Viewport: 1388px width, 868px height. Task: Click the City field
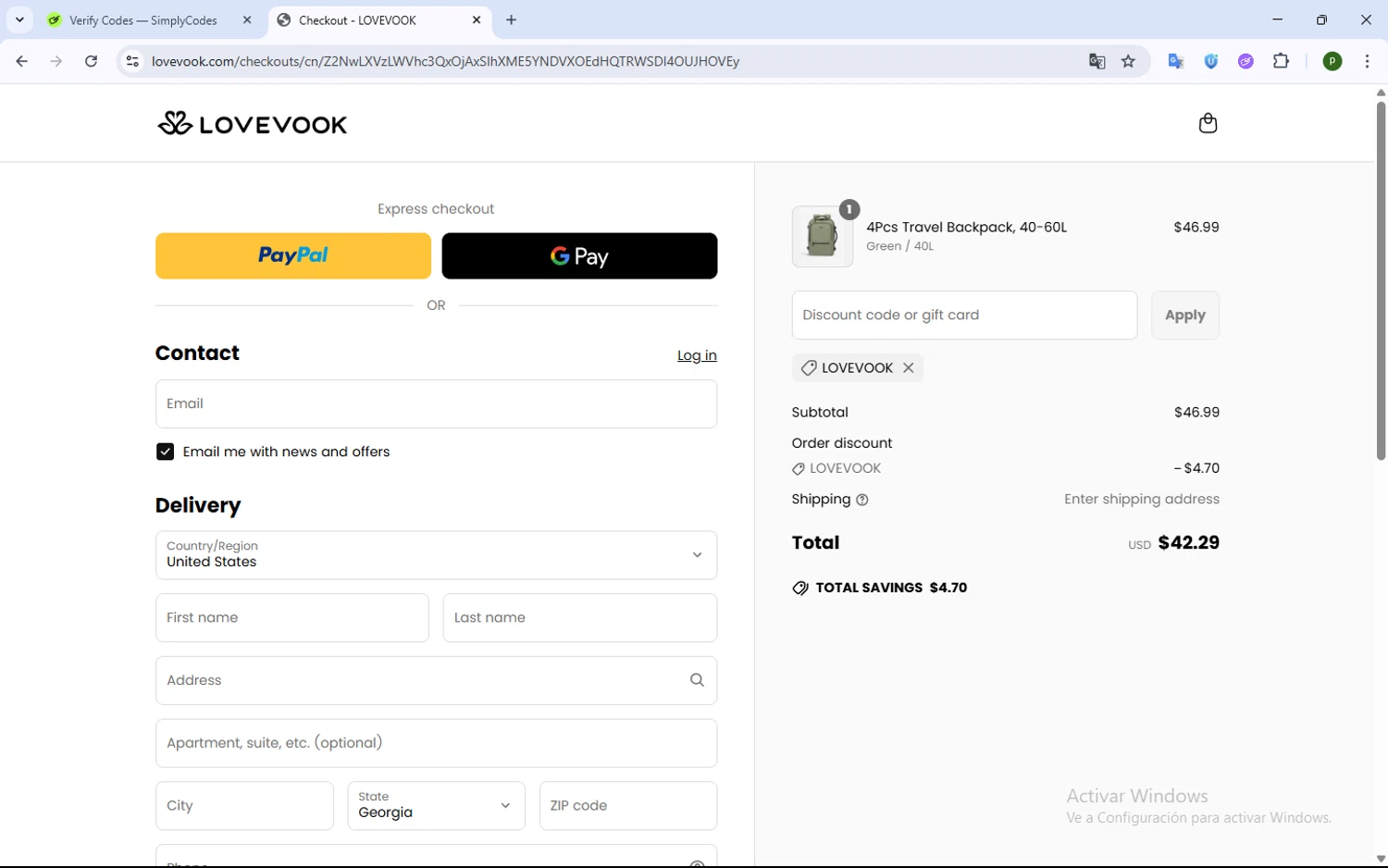click(244, 806)
